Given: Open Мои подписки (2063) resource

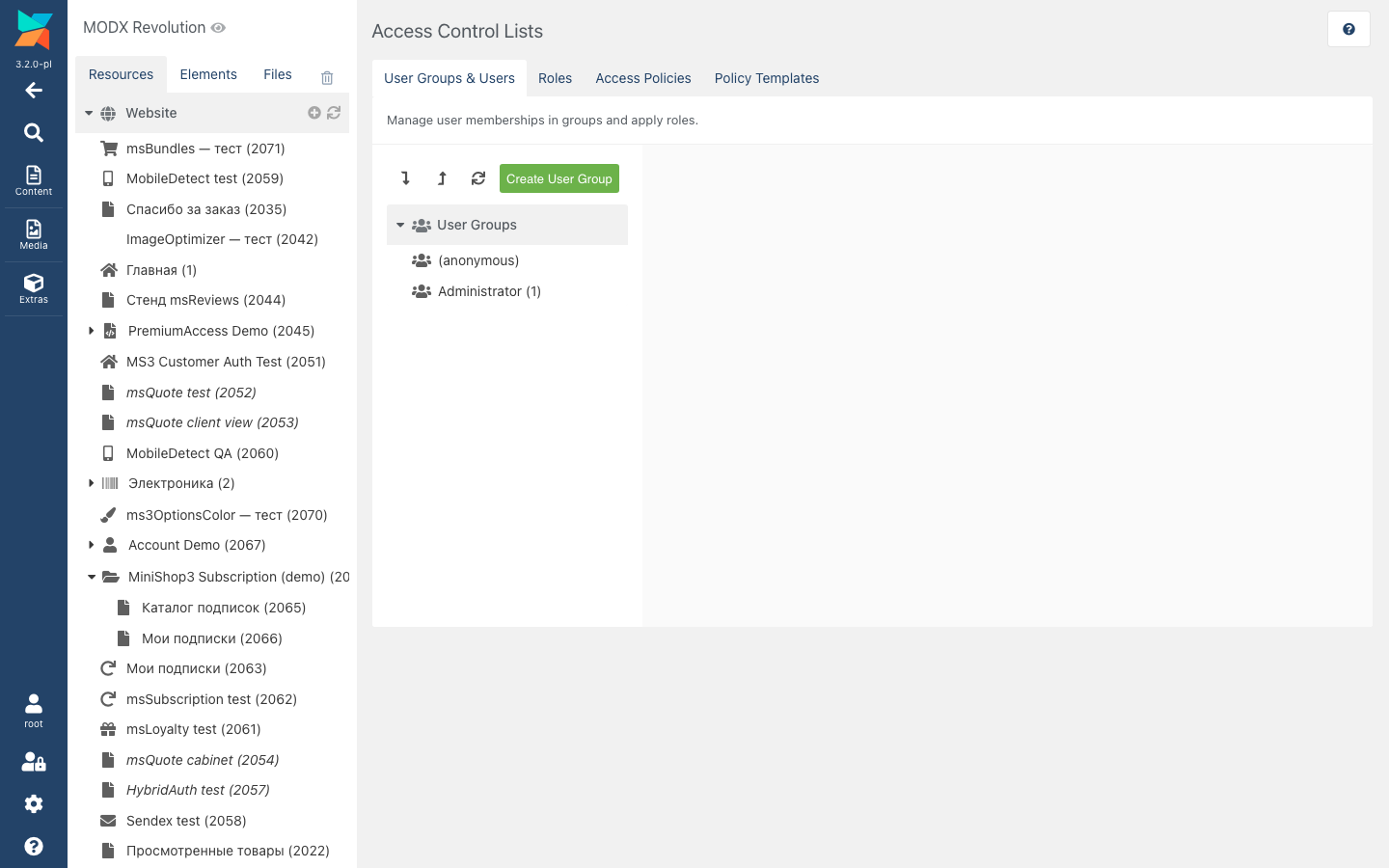Looking at the screenshot, I should [197, 668].
